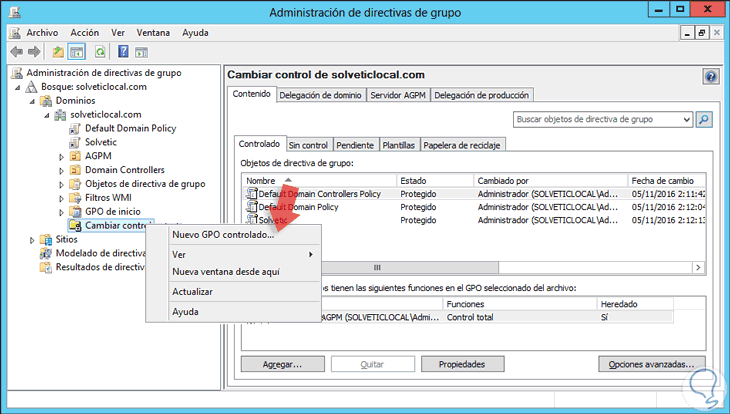Expand the Filtros WMI node
The height and width of the screenshot is (414, 730).
pyautogui.click(x=61, y=198)
